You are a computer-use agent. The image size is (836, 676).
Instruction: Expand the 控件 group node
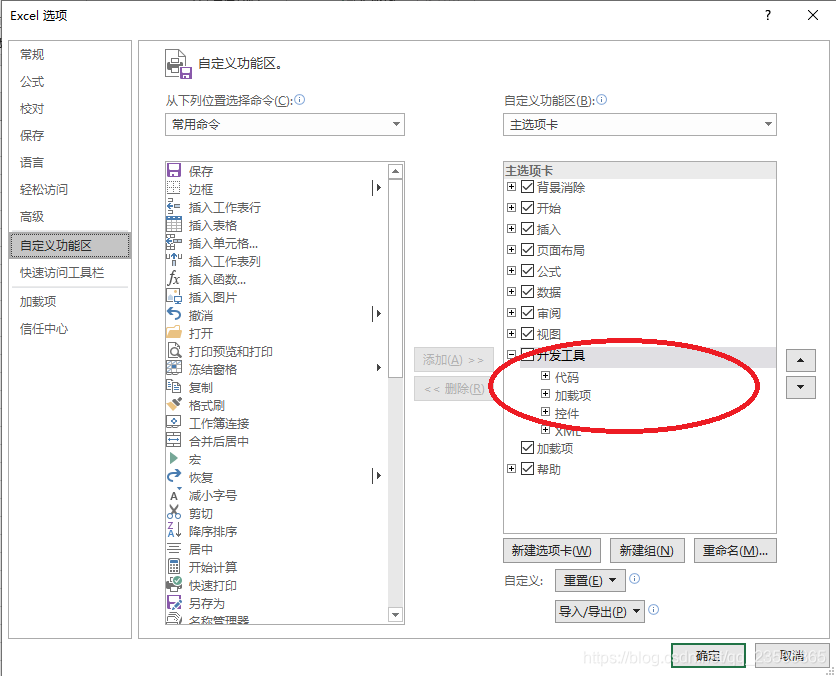[545, 412]
